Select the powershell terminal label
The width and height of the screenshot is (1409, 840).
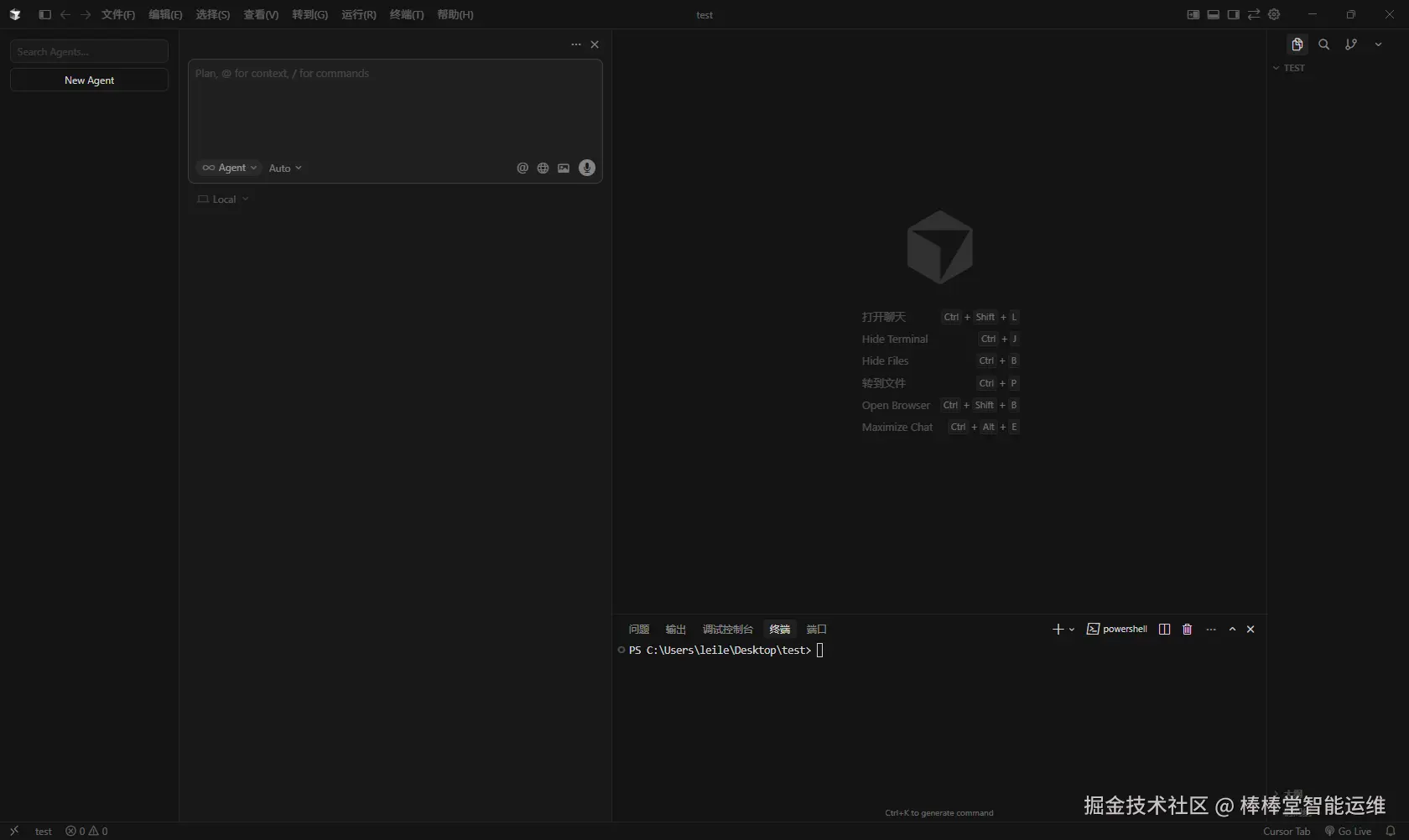click(1117, 629)
